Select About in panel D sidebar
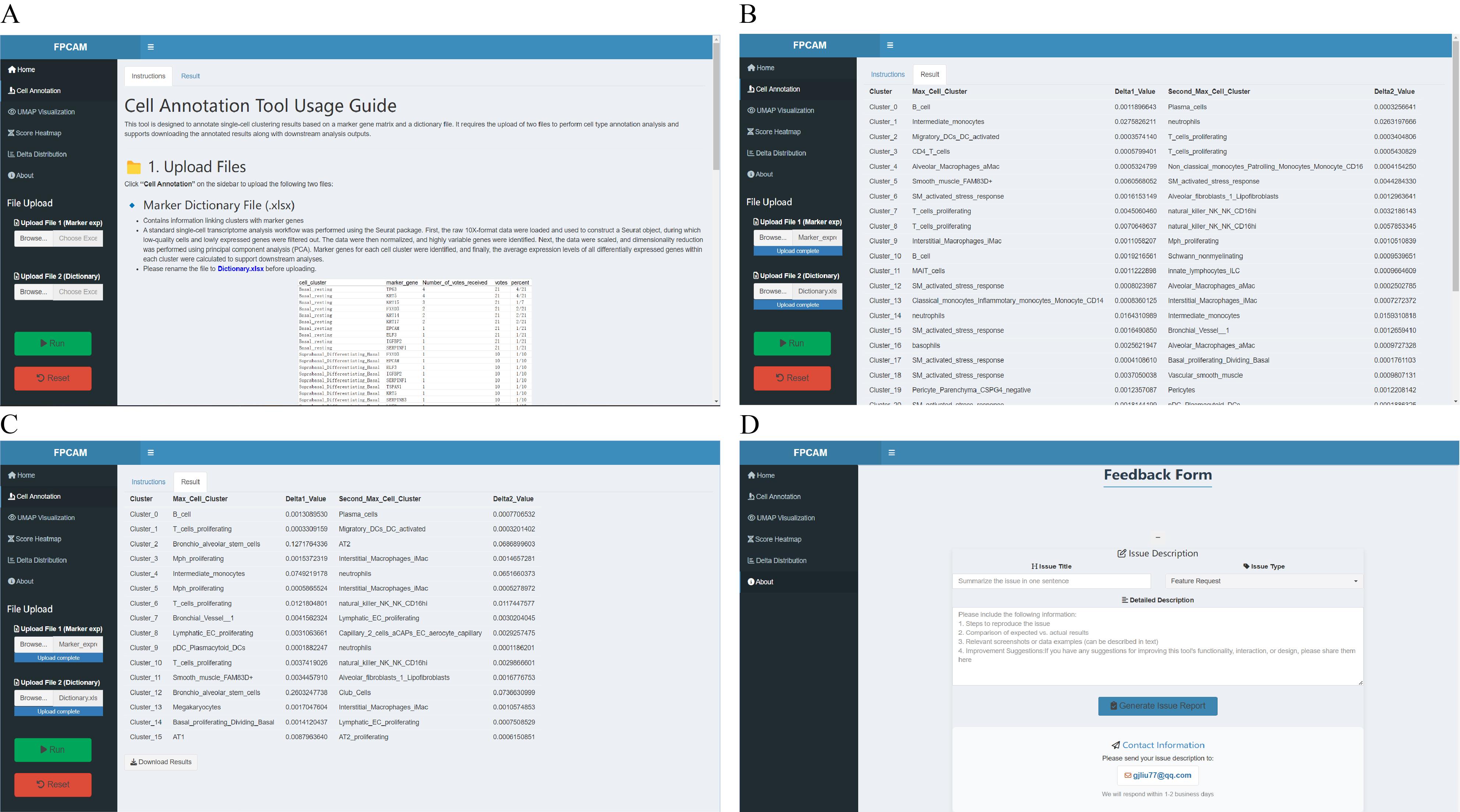The width and height of the screenshot is (1460, 812). 799,582
